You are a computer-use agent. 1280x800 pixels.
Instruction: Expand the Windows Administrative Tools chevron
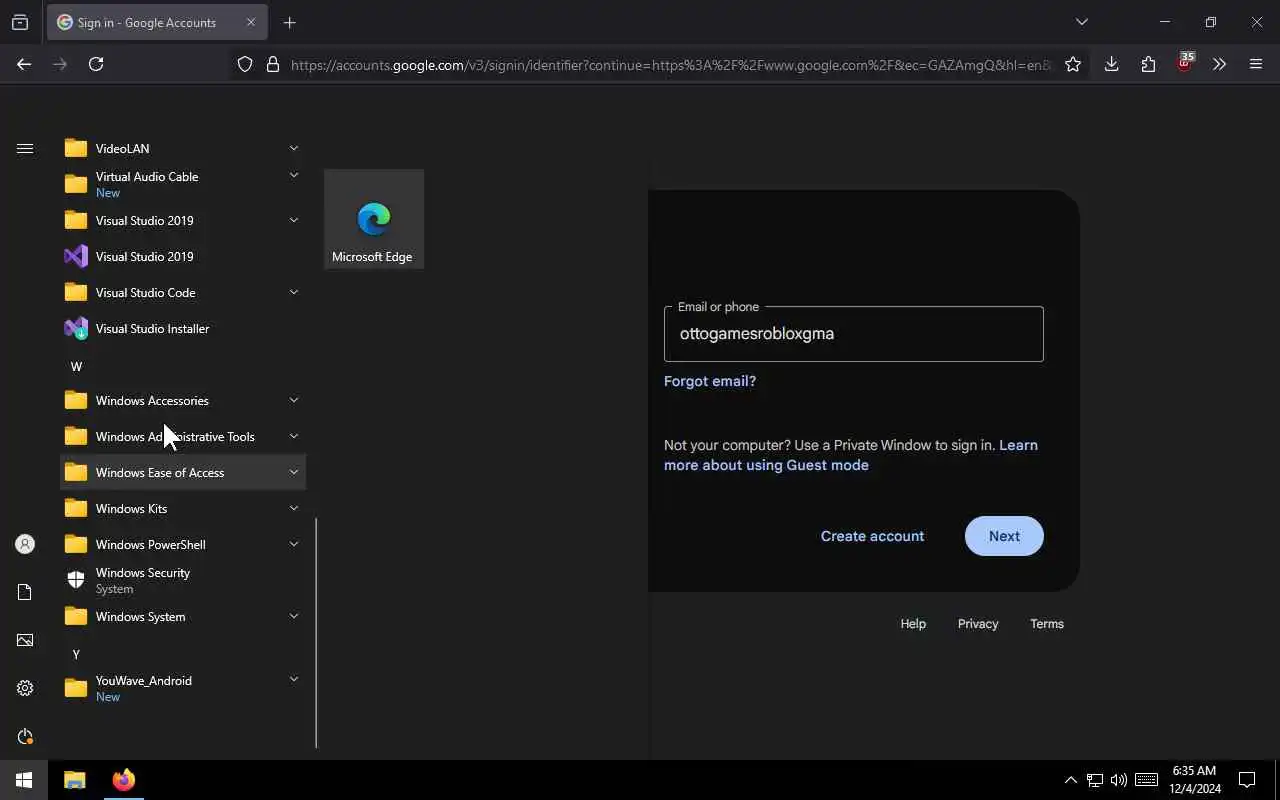(293, 436)
